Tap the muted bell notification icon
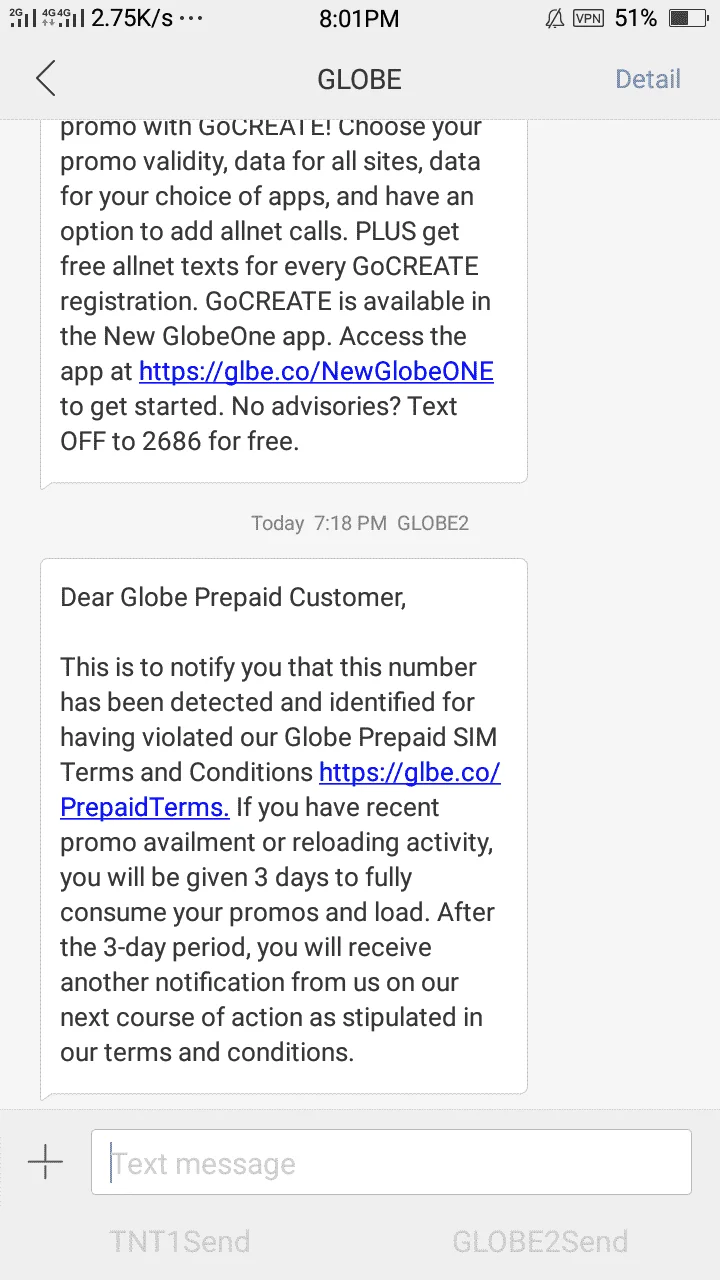 pos(554,18)
